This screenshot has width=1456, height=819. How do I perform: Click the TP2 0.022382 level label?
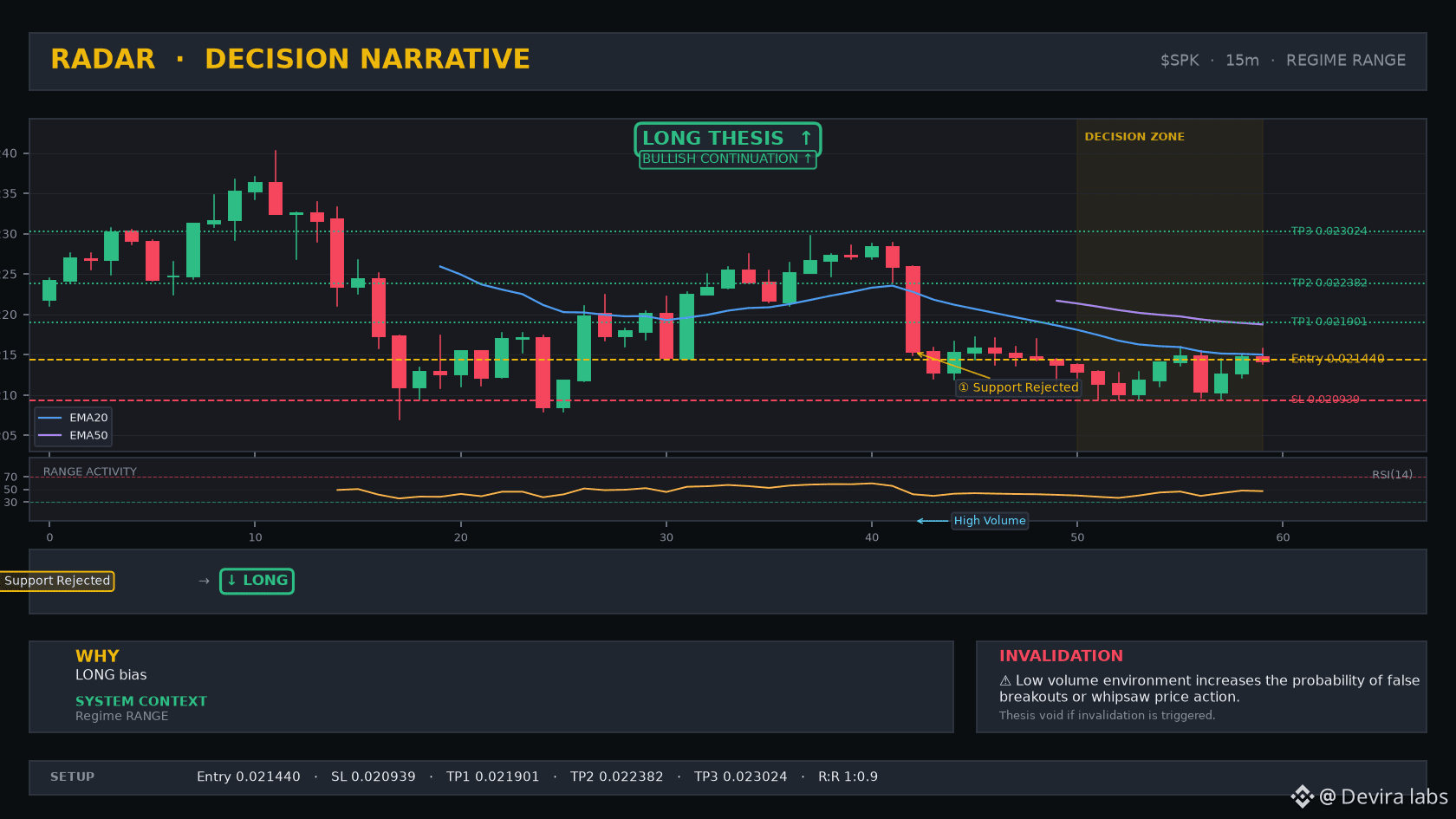pyautogui.click(x=1329, y=283)
